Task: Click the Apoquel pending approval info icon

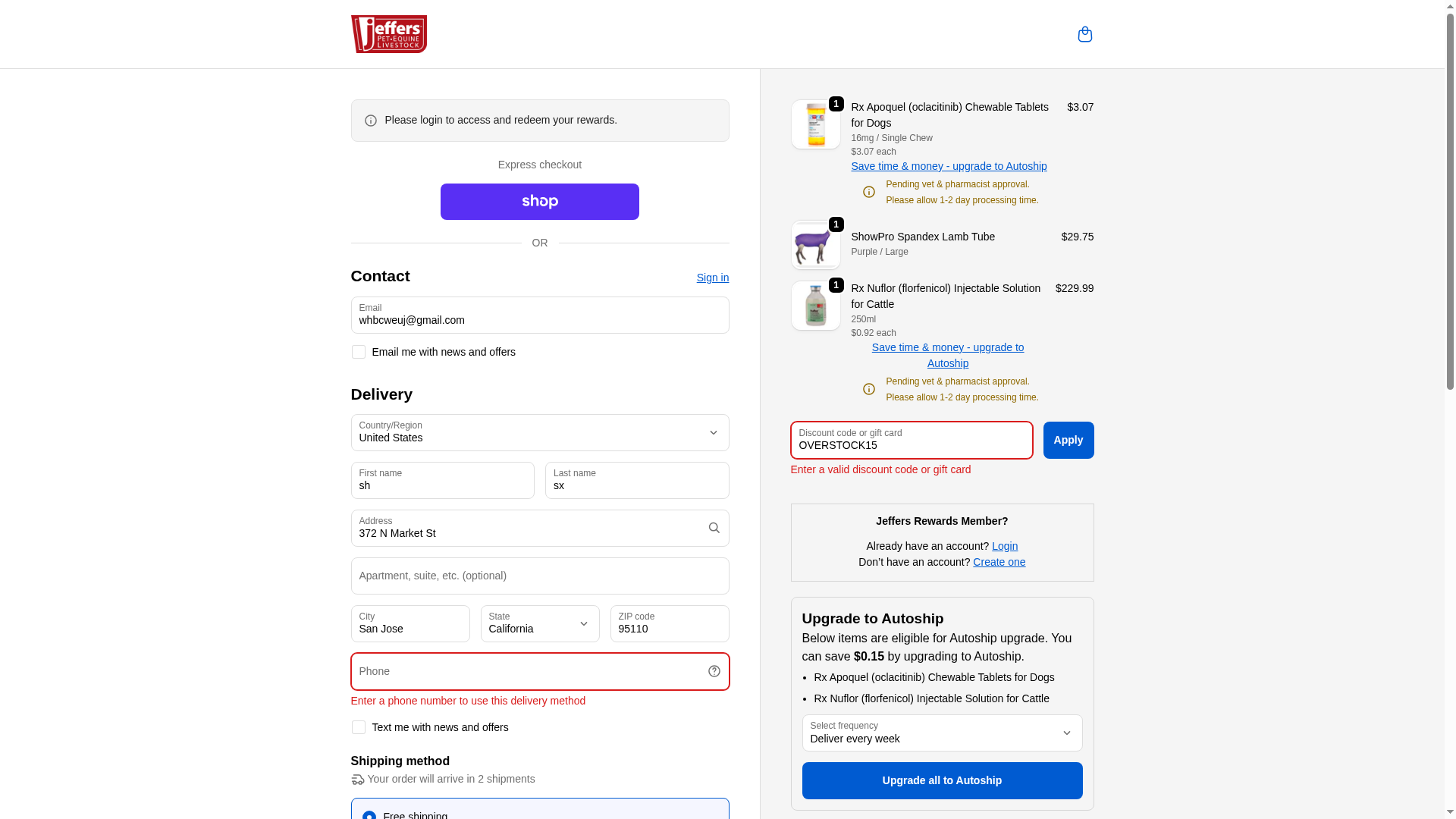Action: pyautogui.click(x=868, y=192)
